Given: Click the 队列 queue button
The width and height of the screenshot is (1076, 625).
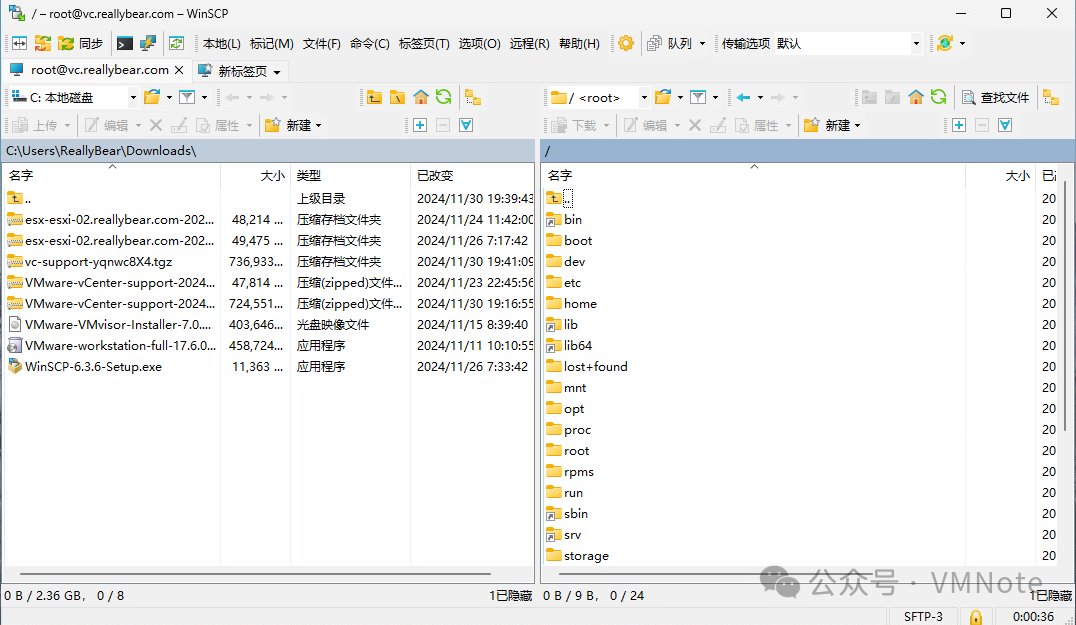Looking at the screenshot, I should tap(670, 43).
